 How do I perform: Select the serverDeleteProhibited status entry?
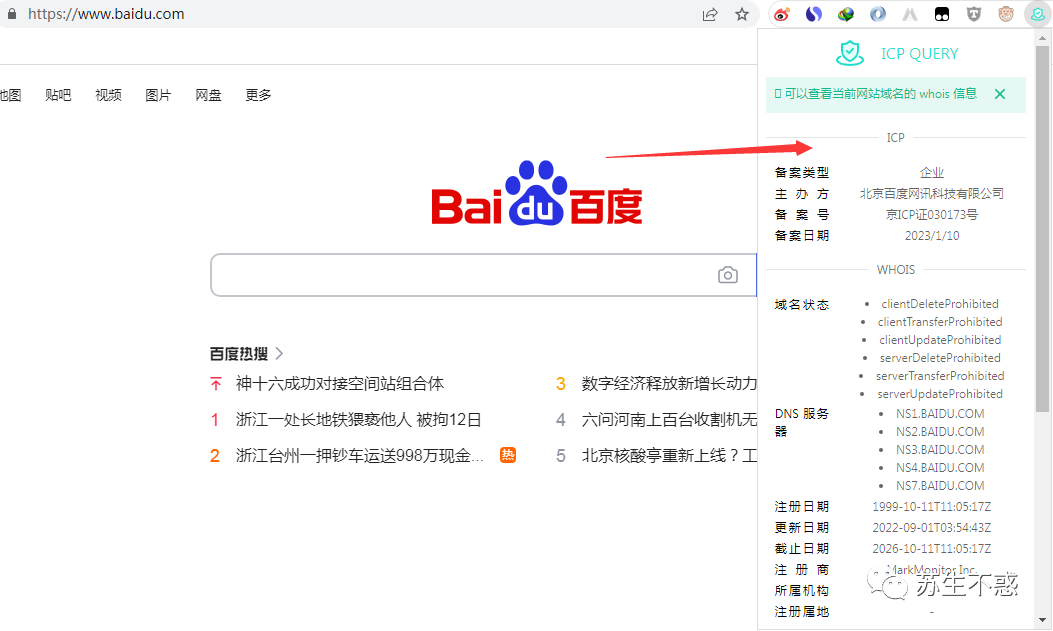pyautogui.click(x=940, y=358)
